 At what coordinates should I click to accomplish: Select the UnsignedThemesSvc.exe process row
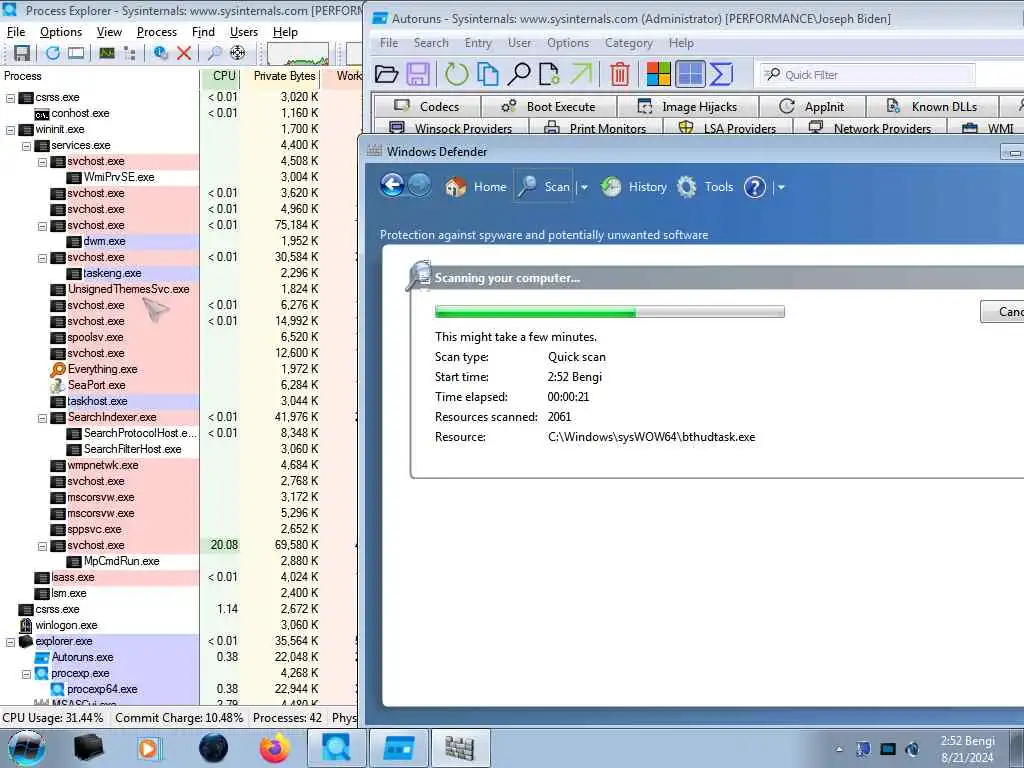click(x=129, y=289)
